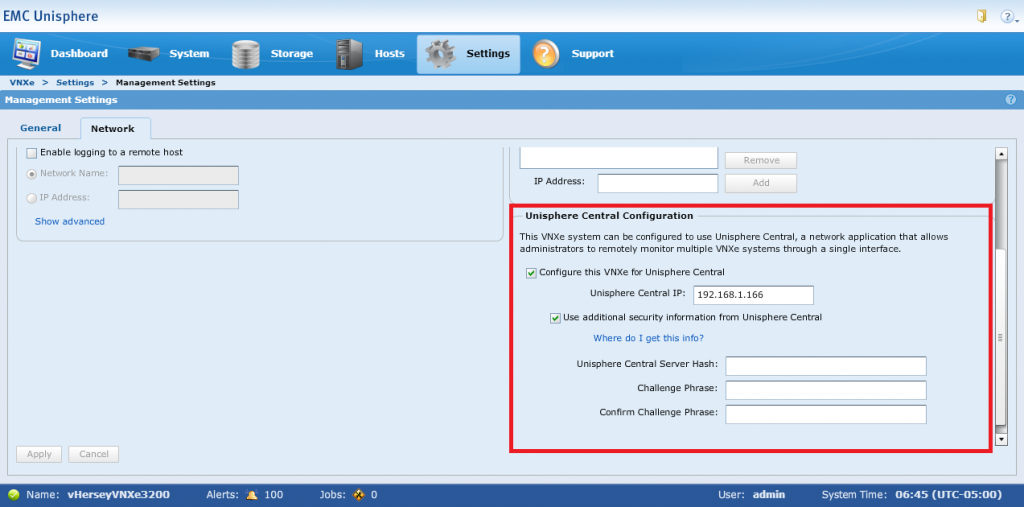Viewport: 1024px width, 507px height.
Task: Click the Settings breadcrumb link
Action: (x=75, y=82)
